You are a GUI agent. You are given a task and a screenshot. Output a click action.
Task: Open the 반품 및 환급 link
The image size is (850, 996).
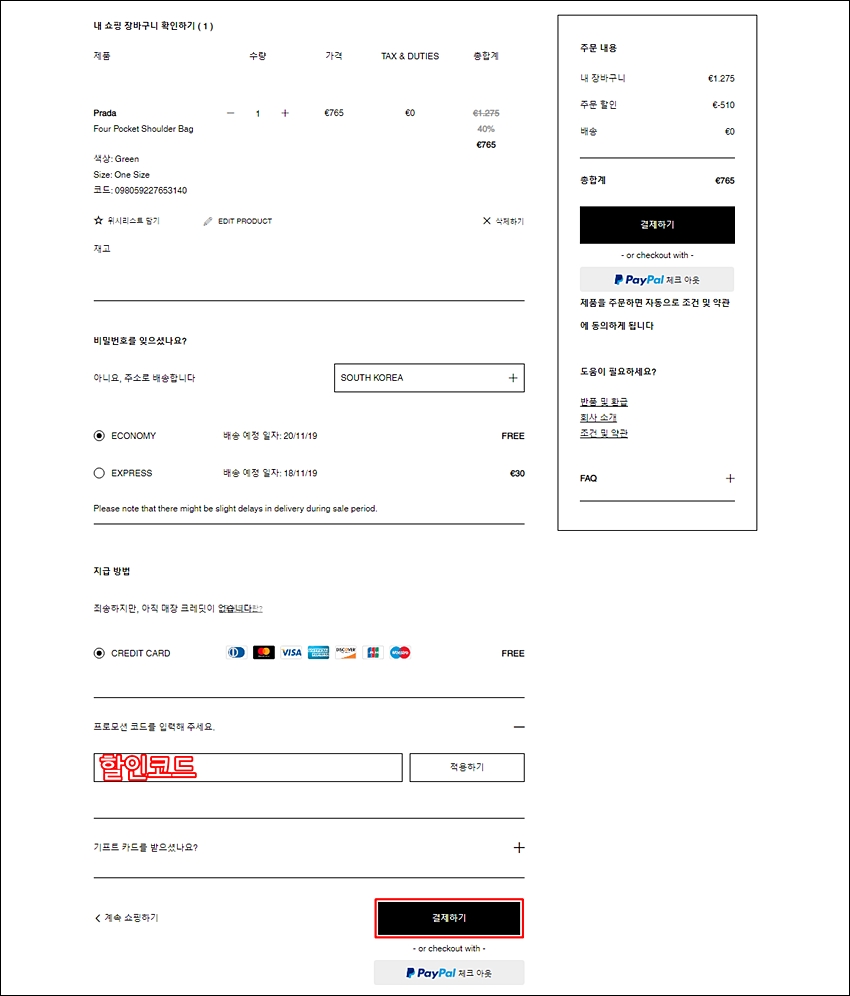click(x=604, y=401)
